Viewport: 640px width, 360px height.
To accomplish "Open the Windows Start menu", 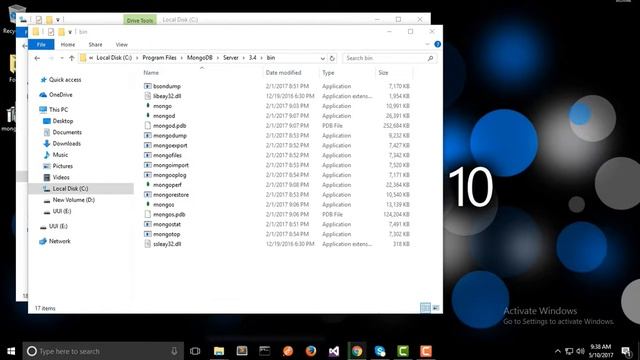I will [11, 351].
